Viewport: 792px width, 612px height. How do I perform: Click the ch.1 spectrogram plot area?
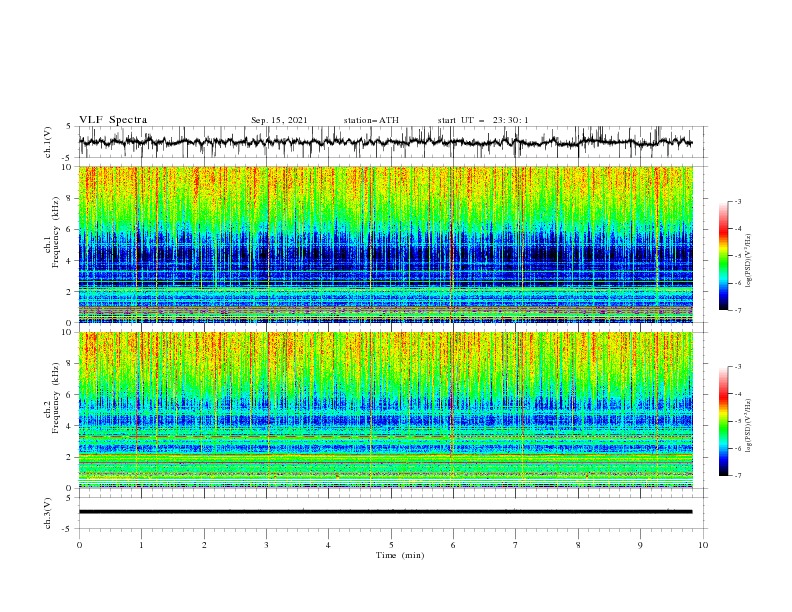385,244
